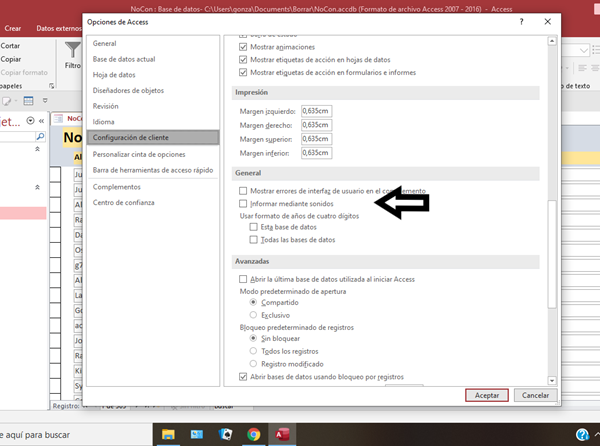Open Base de datos actual category

click(153, 59)
